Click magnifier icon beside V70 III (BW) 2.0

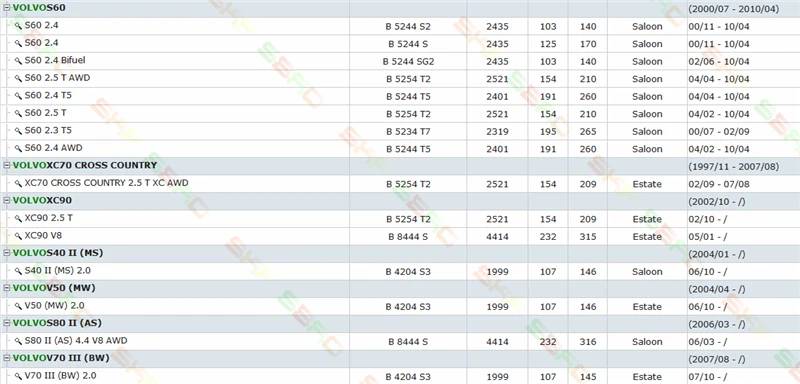(x=18, y=376)
